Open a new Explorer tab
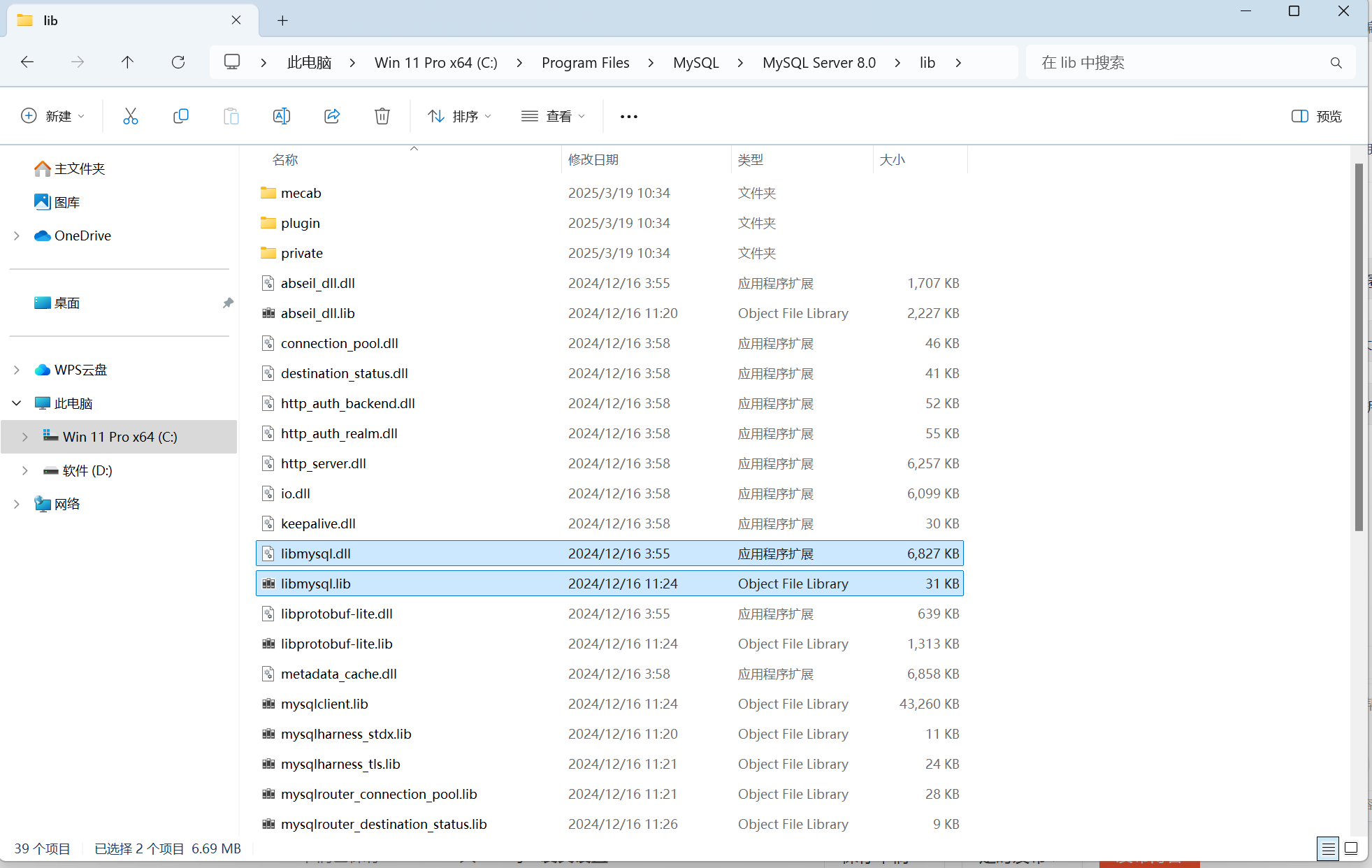This screenshot has width=1372, height=868. click(x=282, y=20)
